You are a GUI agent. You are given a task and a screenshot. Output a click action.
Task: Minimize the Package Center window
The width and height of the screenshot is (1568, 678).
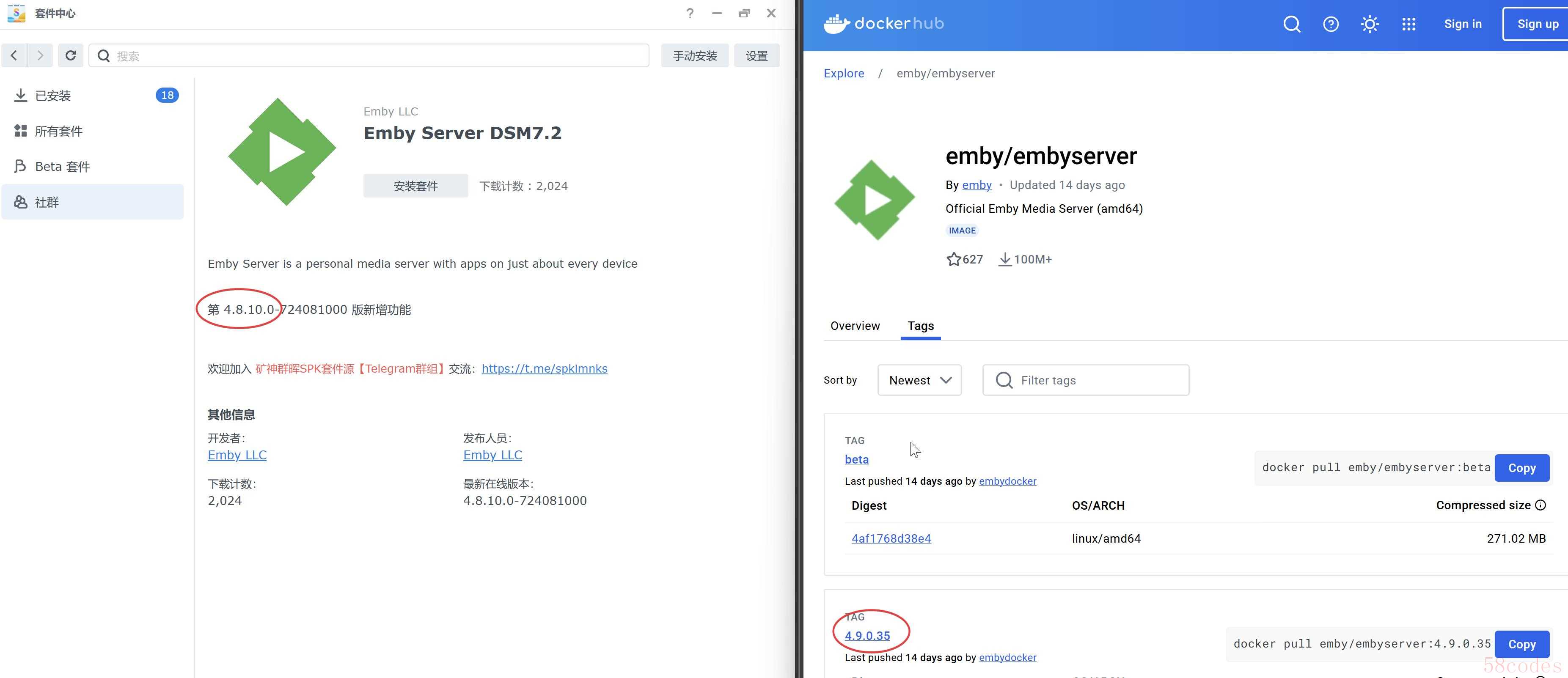717,13
